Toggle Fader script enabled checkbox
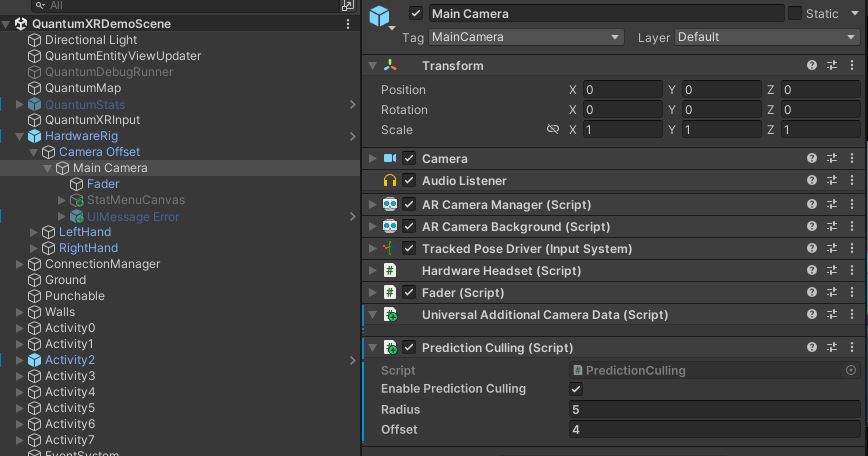This screenshot has height=456, width=868. pos(409,292)
